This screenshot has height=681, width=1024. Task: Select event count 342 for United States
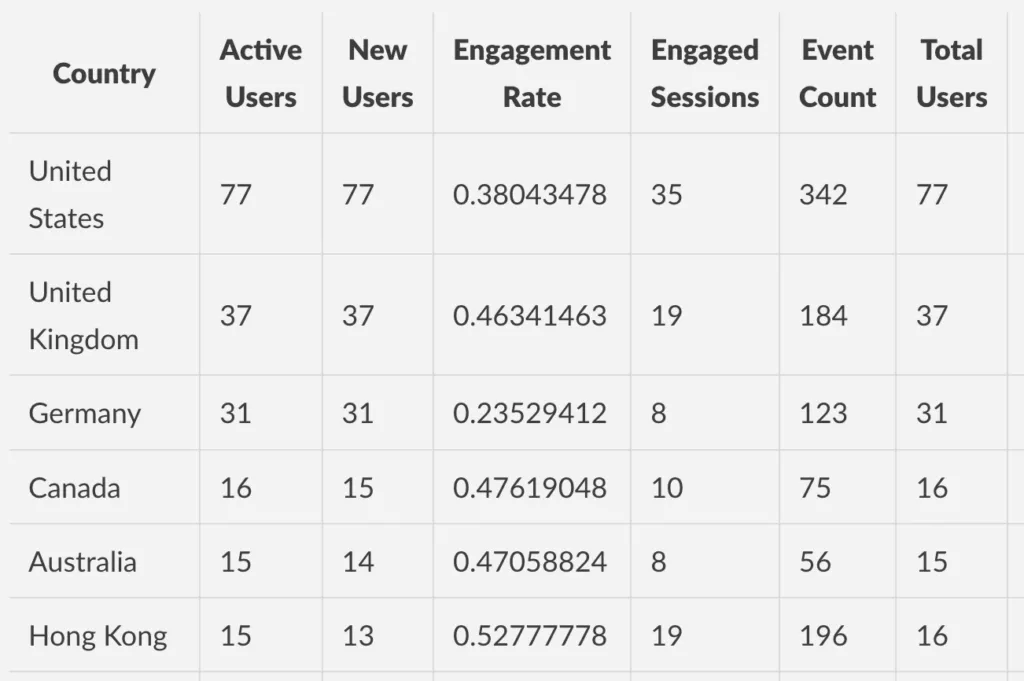click(823, 194)
